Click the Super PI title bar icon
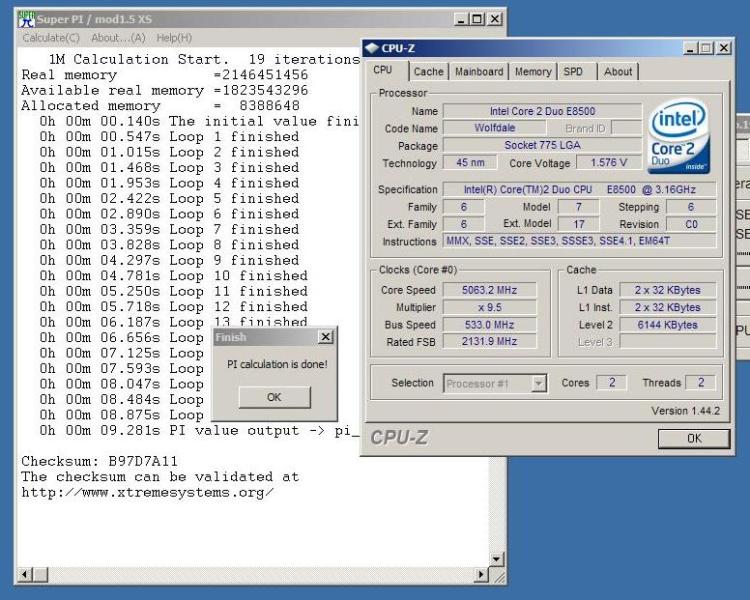Image resolution: width=750 pixels, height=600 pixels. (x=26, y=19)
